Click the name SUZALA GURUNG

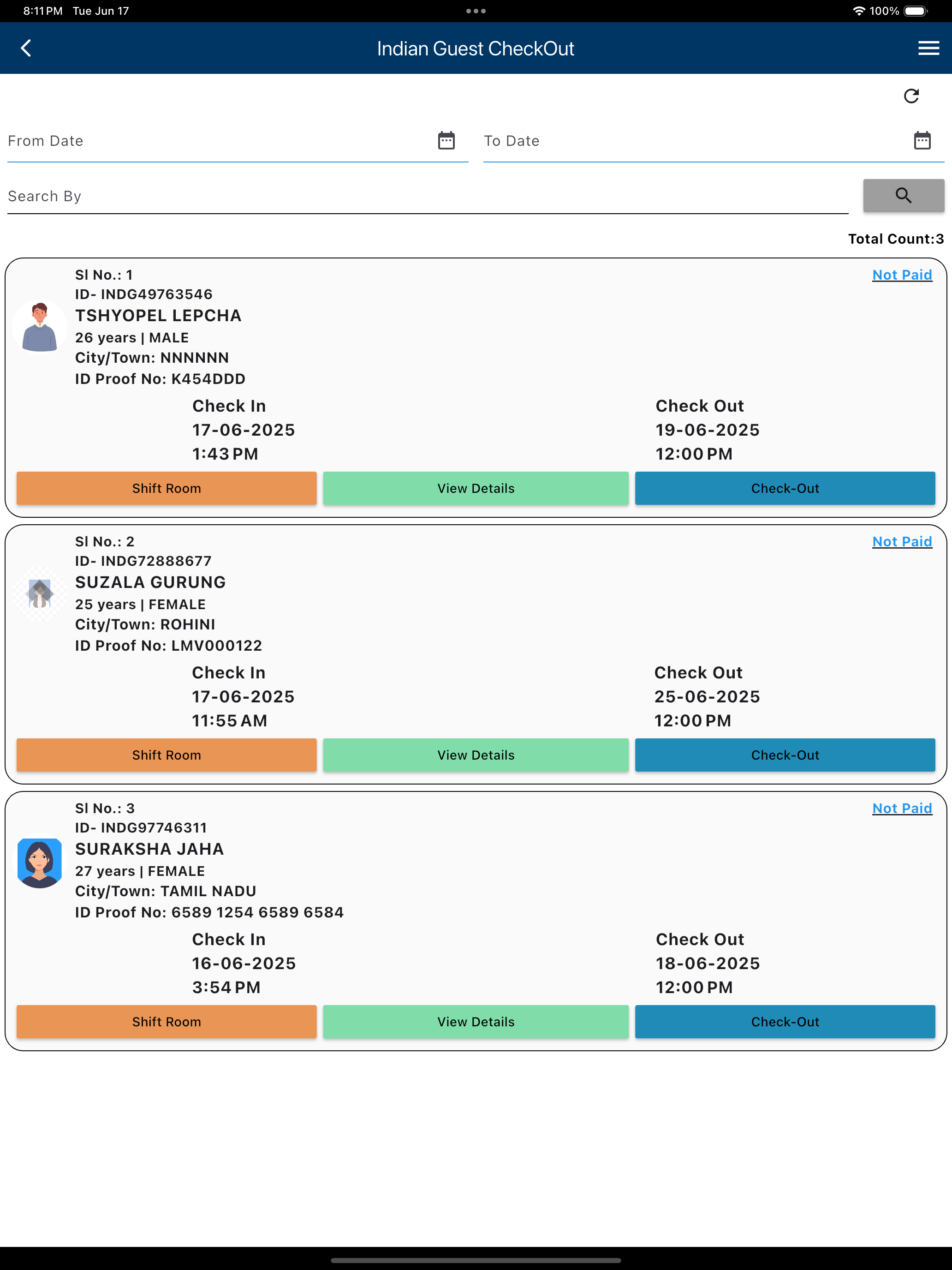pos(150,582)
